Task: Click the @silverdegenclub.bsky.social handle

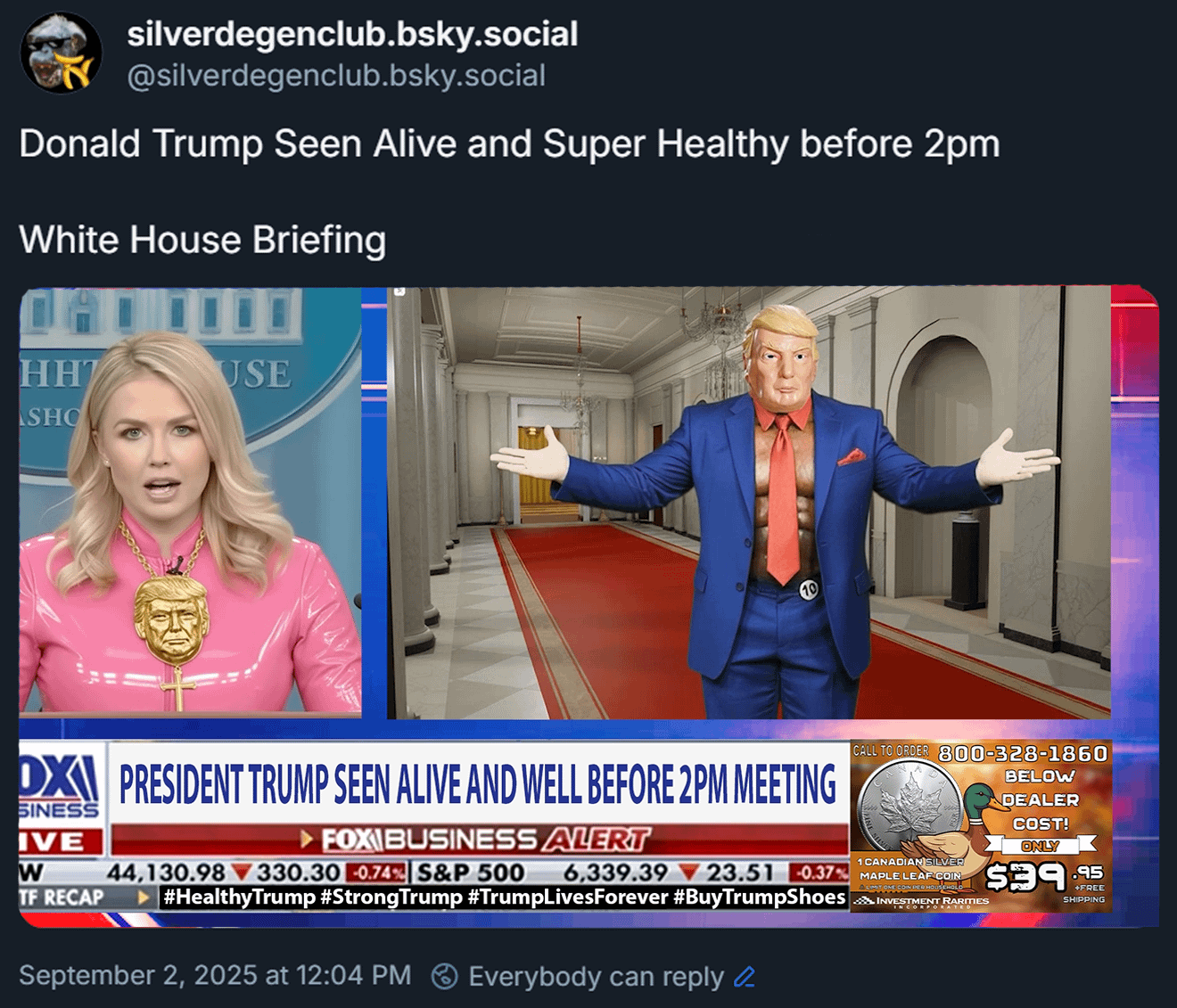Action: [336, 76]
